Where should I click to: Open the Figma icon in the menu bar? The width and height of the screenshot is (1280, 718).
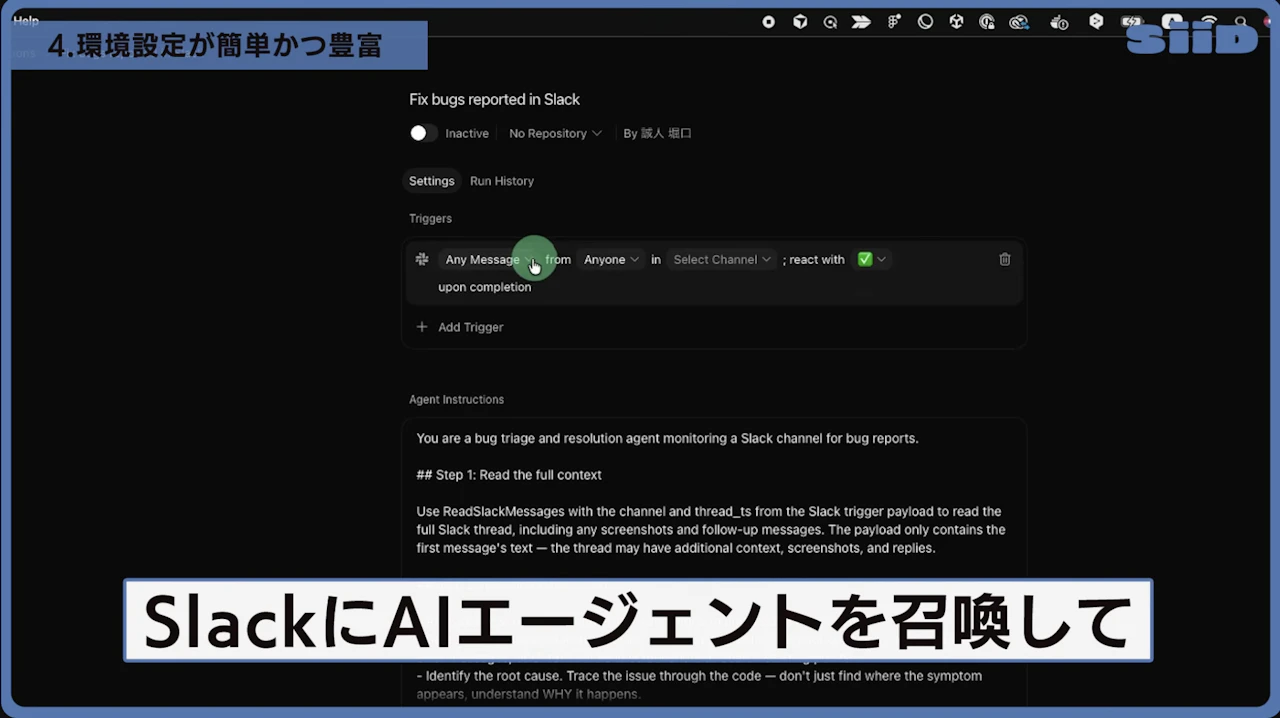[894, 21]
